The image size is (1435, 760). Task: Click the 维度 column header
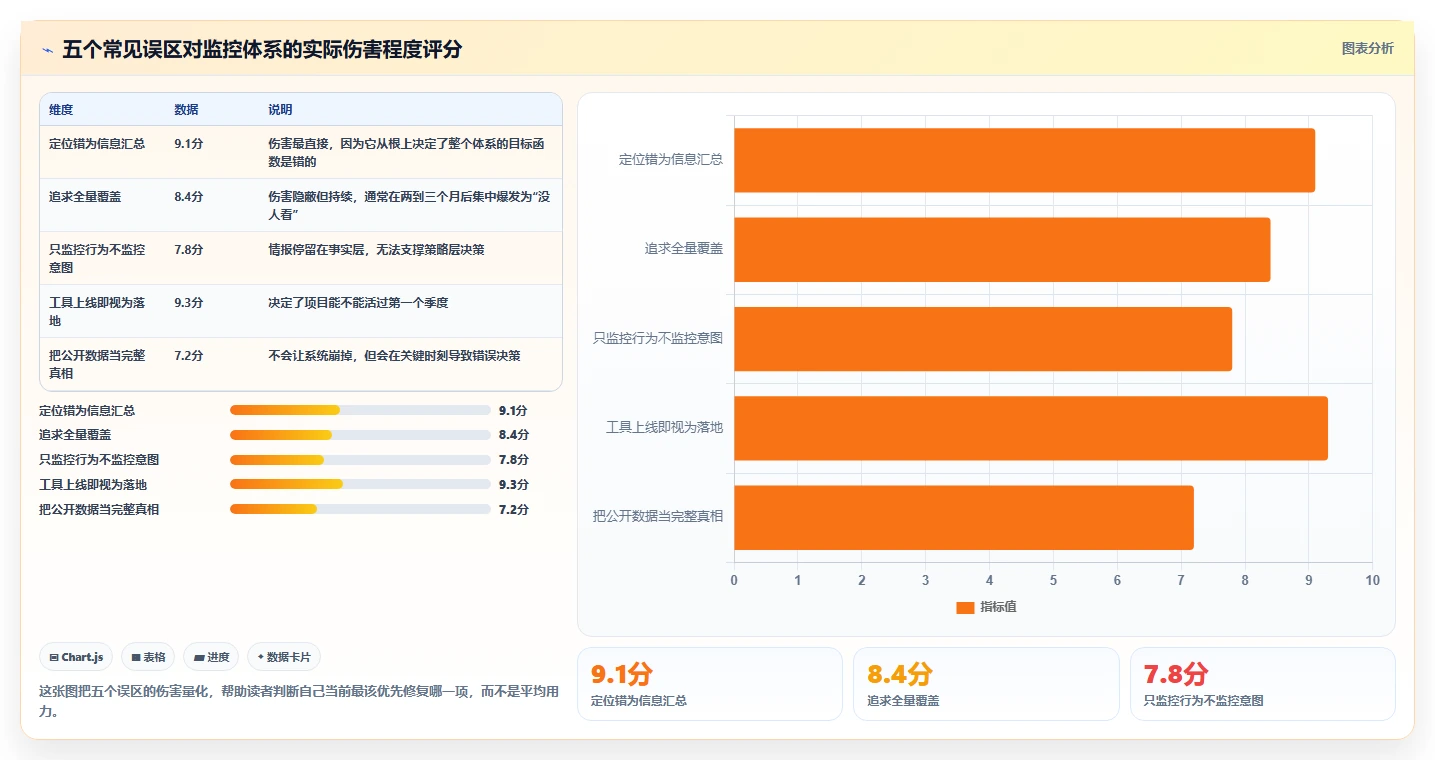pyautogui.click(x=61, y=110)
